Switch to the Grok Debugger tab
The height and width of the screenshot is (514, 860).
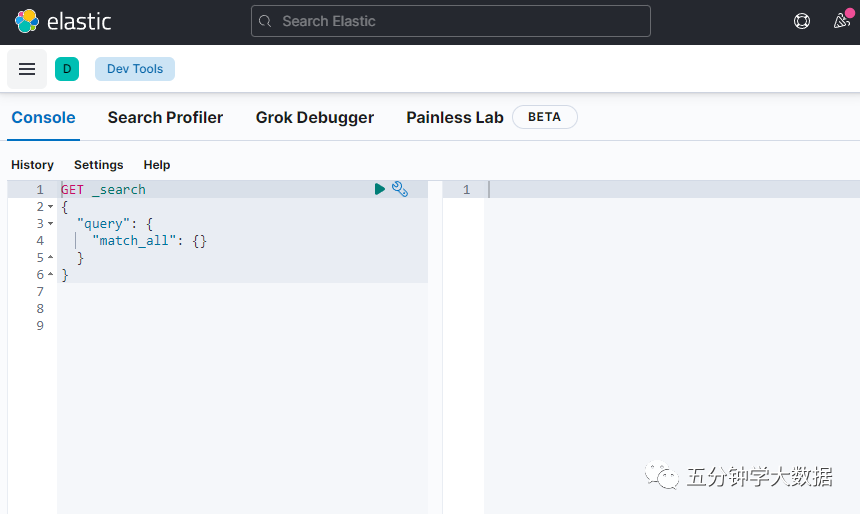click(x=314, y=118)
